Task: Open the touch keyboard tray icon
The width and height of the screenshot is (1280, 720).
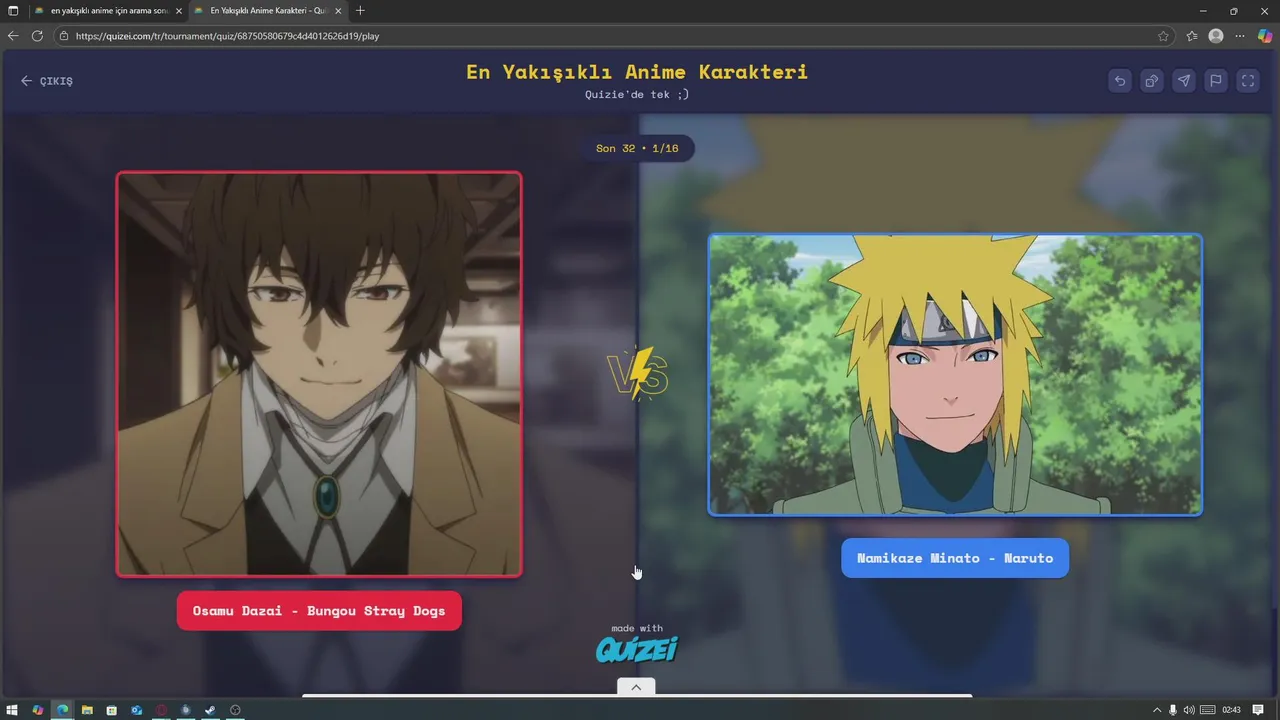Action: pos(1207,710)
